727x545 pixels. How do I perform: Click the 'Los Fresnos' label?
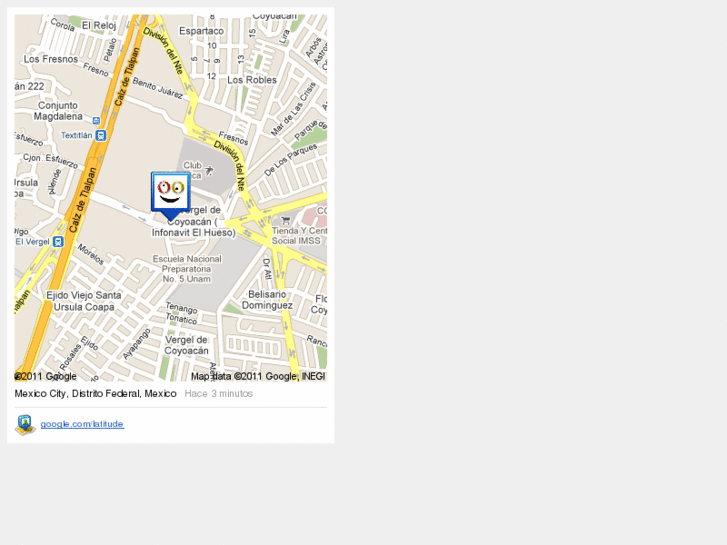[51, 59]
